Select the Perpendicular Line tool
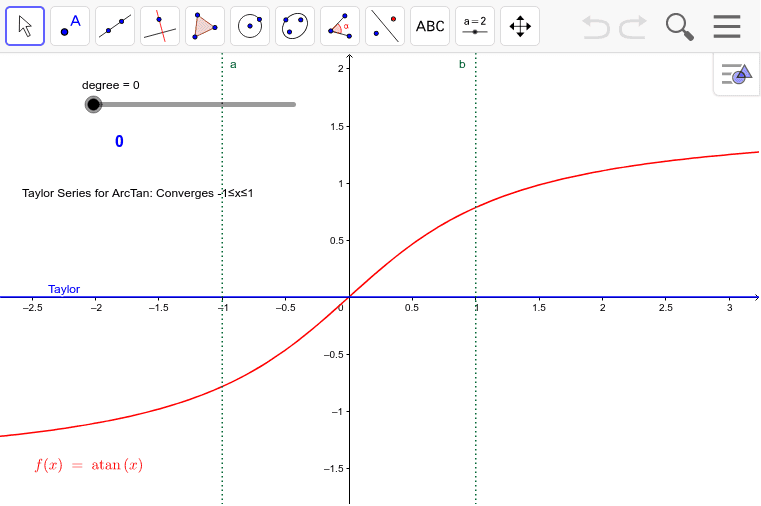This screenshot has width=761, height=506. pos(160,26)
